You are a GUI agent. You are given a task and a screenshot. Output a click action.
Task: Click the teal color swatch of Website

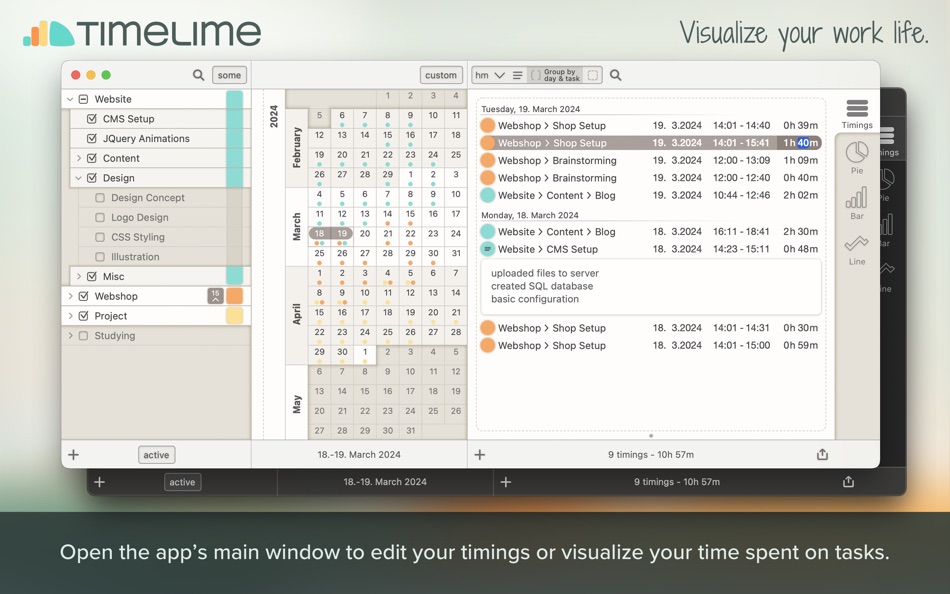[x=234, y=99]
